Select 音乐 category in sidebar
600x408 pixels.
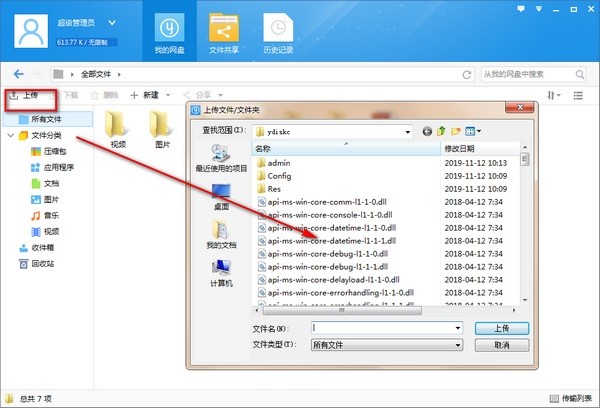coord(50,215)
